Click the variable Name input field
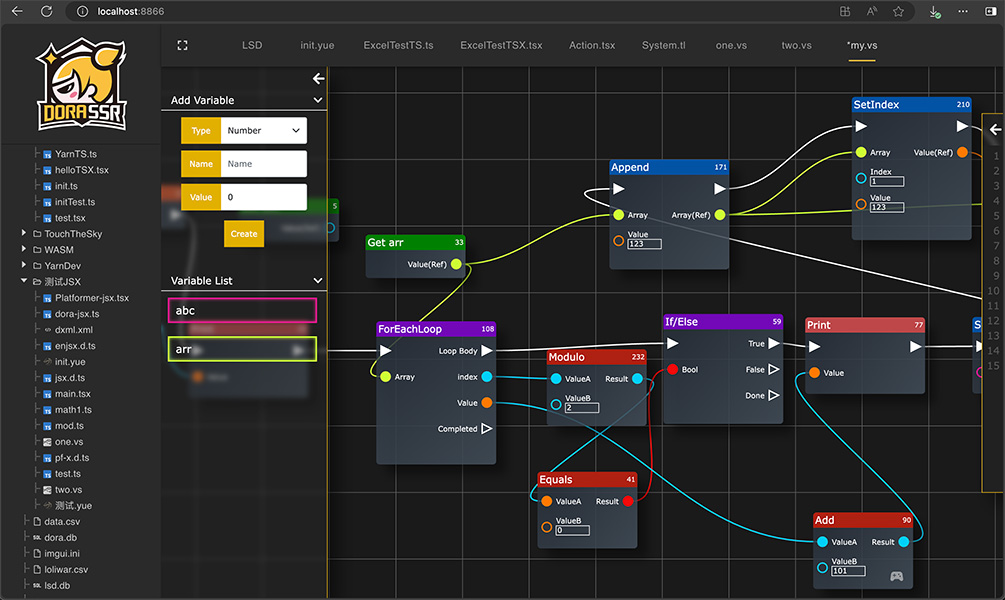1005x600 pixels. (x=263, y=164)
